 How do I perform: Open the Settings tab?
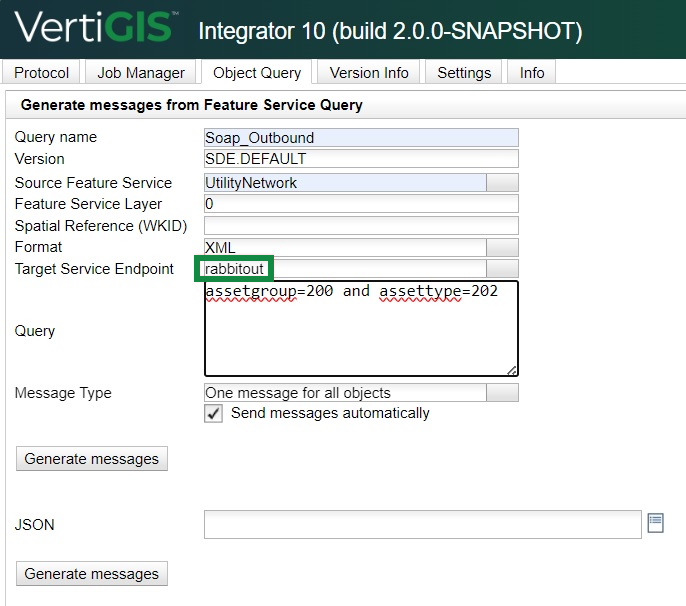[464, 72]
